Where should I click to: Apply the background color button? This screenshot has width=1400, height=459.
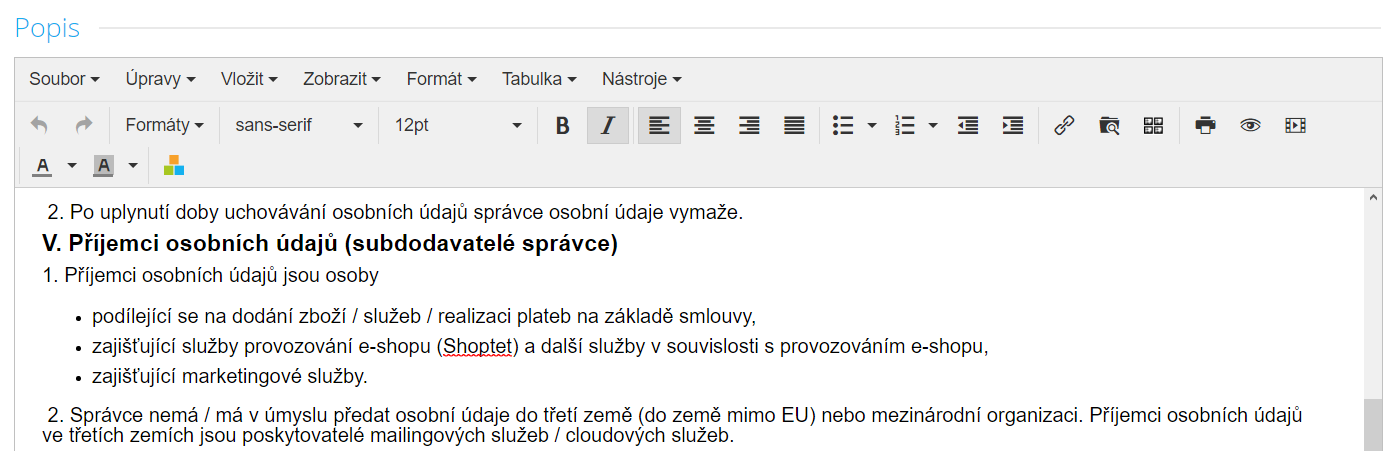(103, 165)
